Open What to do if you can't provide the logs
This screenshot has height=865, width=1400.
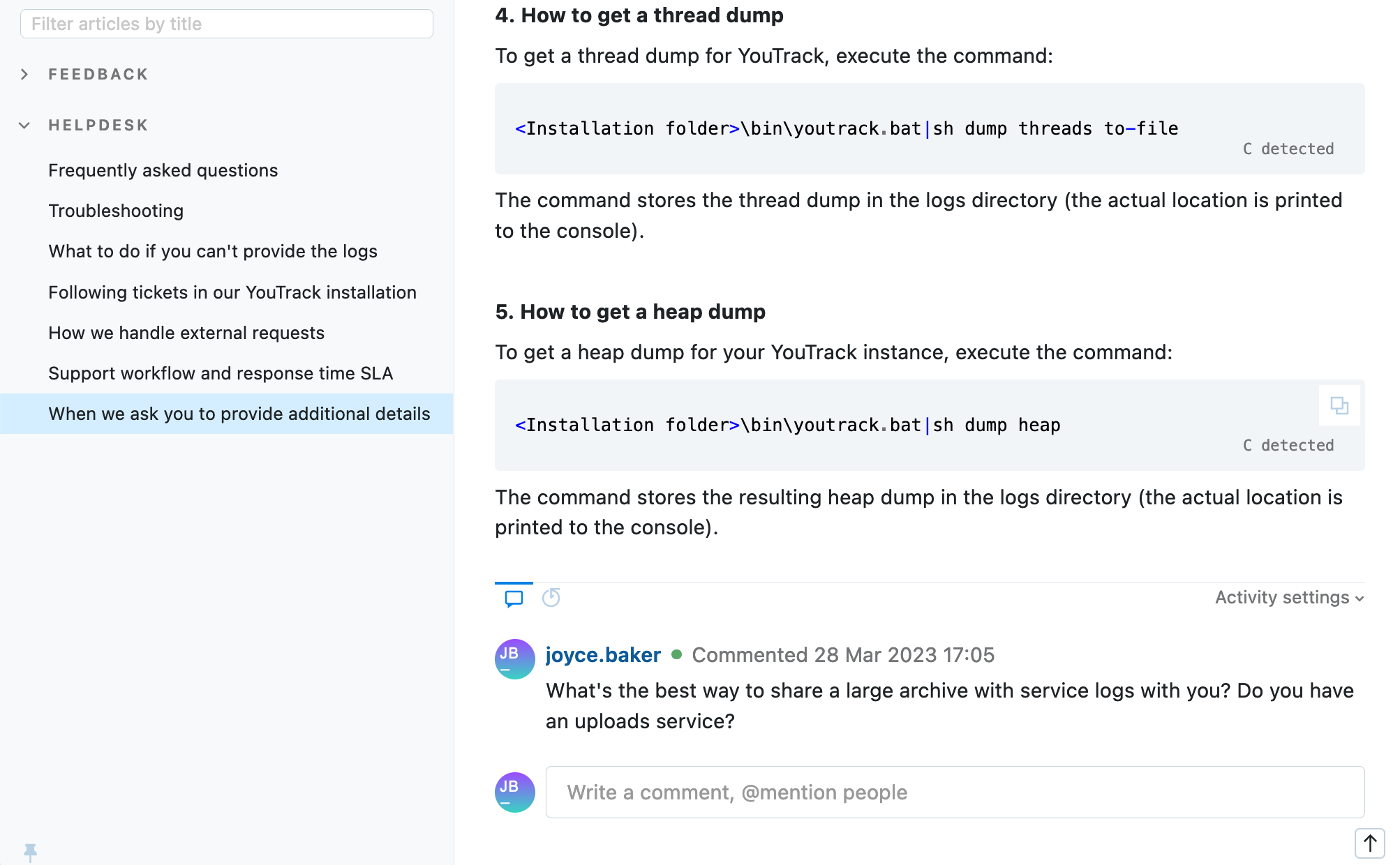click(x=212, y=251)
